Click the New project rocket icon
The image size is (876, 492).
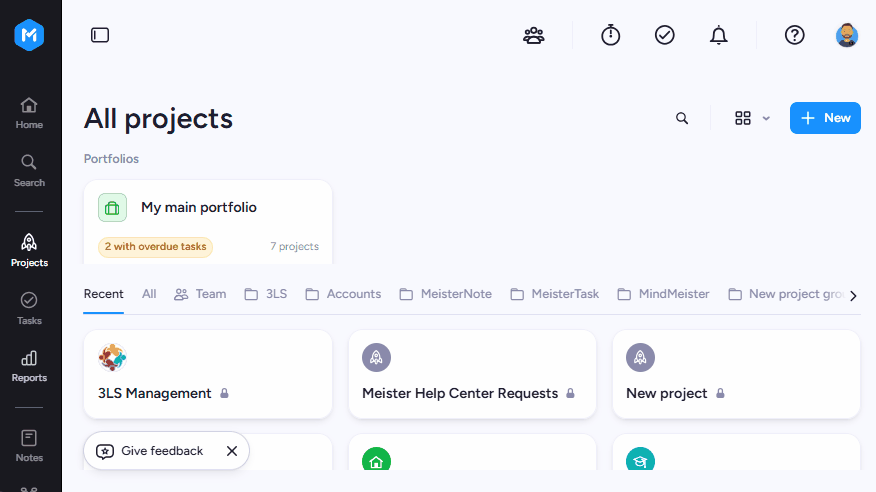(x=640, y=357)
